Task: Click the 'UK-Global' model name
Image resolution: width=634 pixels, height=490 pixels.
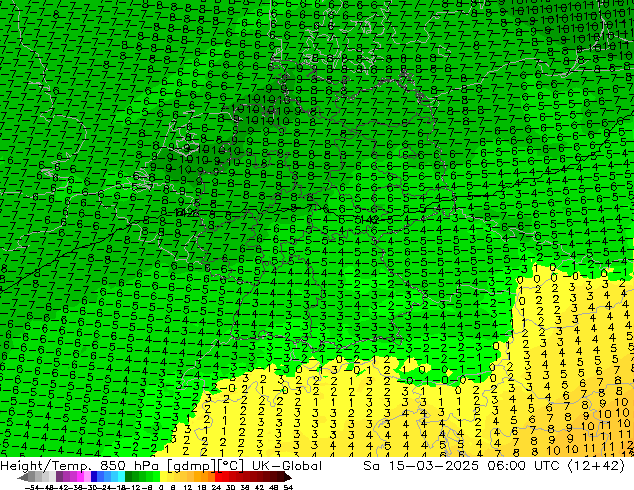Action: (x=287, y=466)
